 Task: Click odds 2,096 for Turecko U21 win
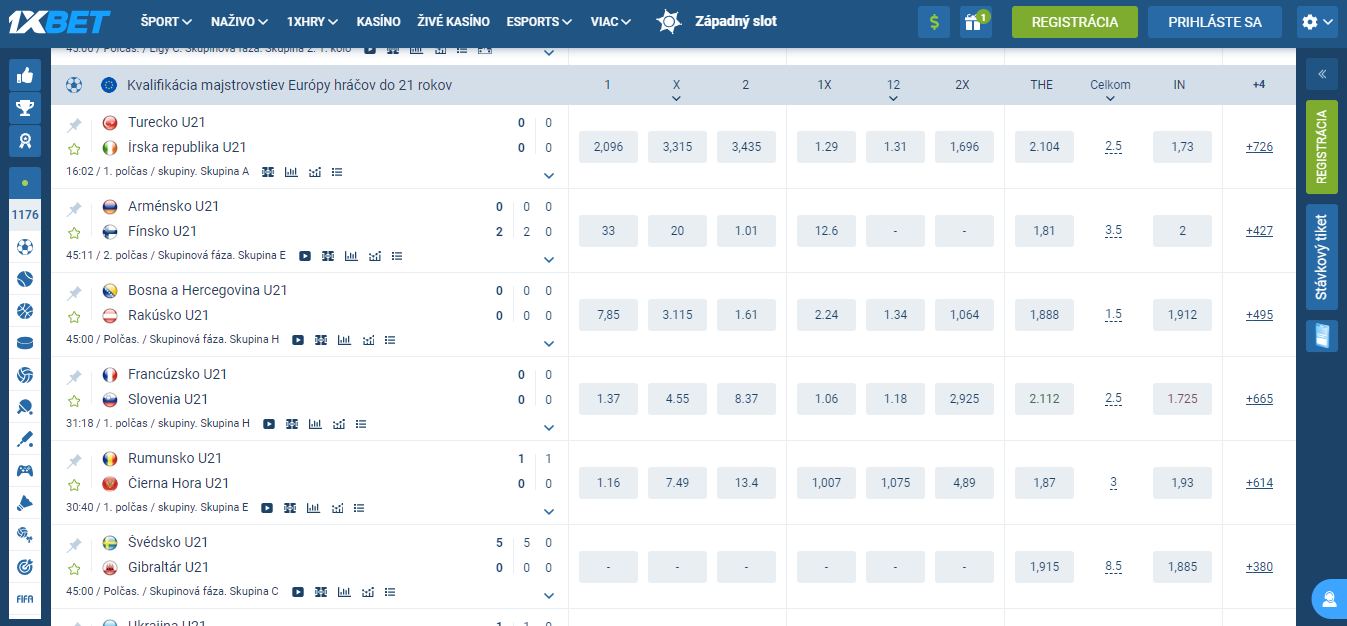coord(607,147)
